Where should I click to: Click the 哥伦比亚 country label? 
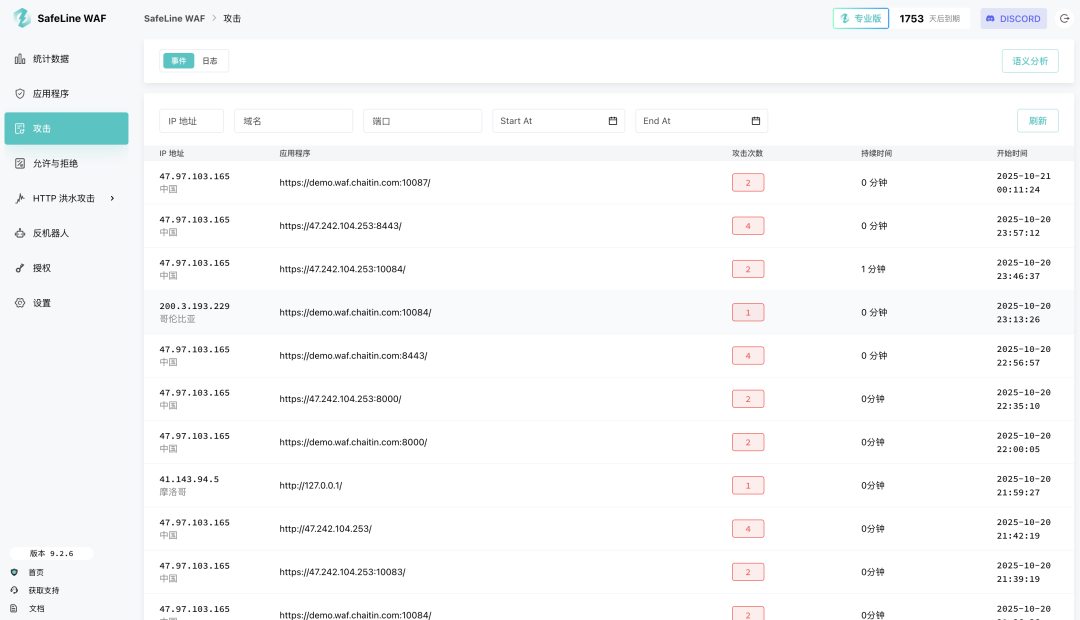[x=177, y=319]
